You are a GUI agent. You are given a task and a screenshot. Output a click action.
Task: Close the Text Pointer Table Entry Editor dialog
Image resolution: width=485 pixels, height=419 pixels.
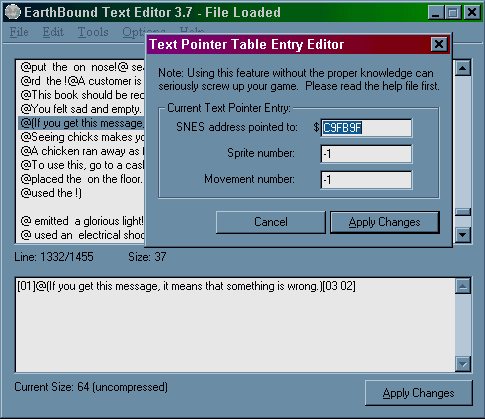click(439, 44)
